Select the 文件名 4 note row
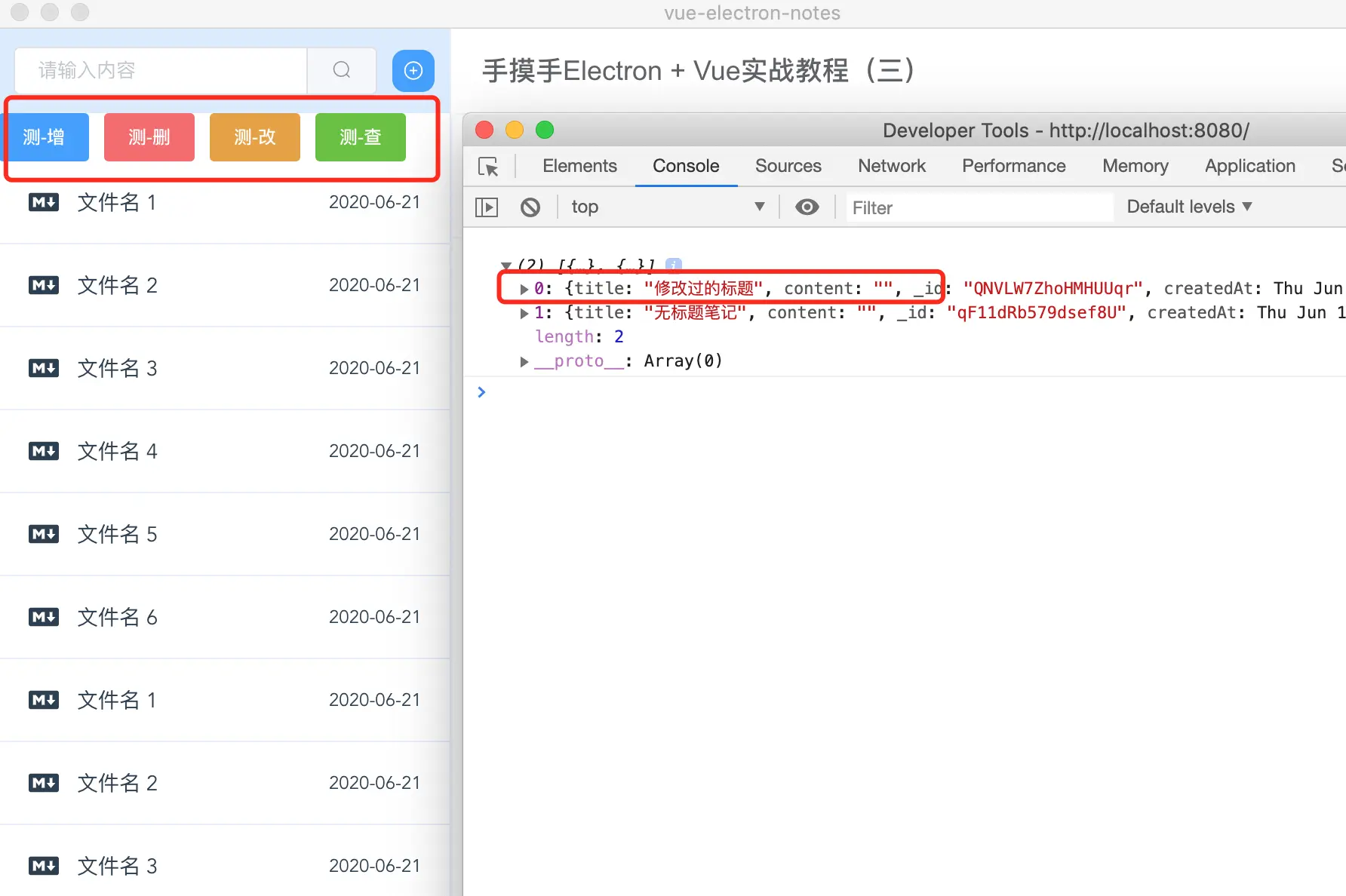Image resolution: width=1346 pixels, height=896 pixels. click(x=225, y=451)
